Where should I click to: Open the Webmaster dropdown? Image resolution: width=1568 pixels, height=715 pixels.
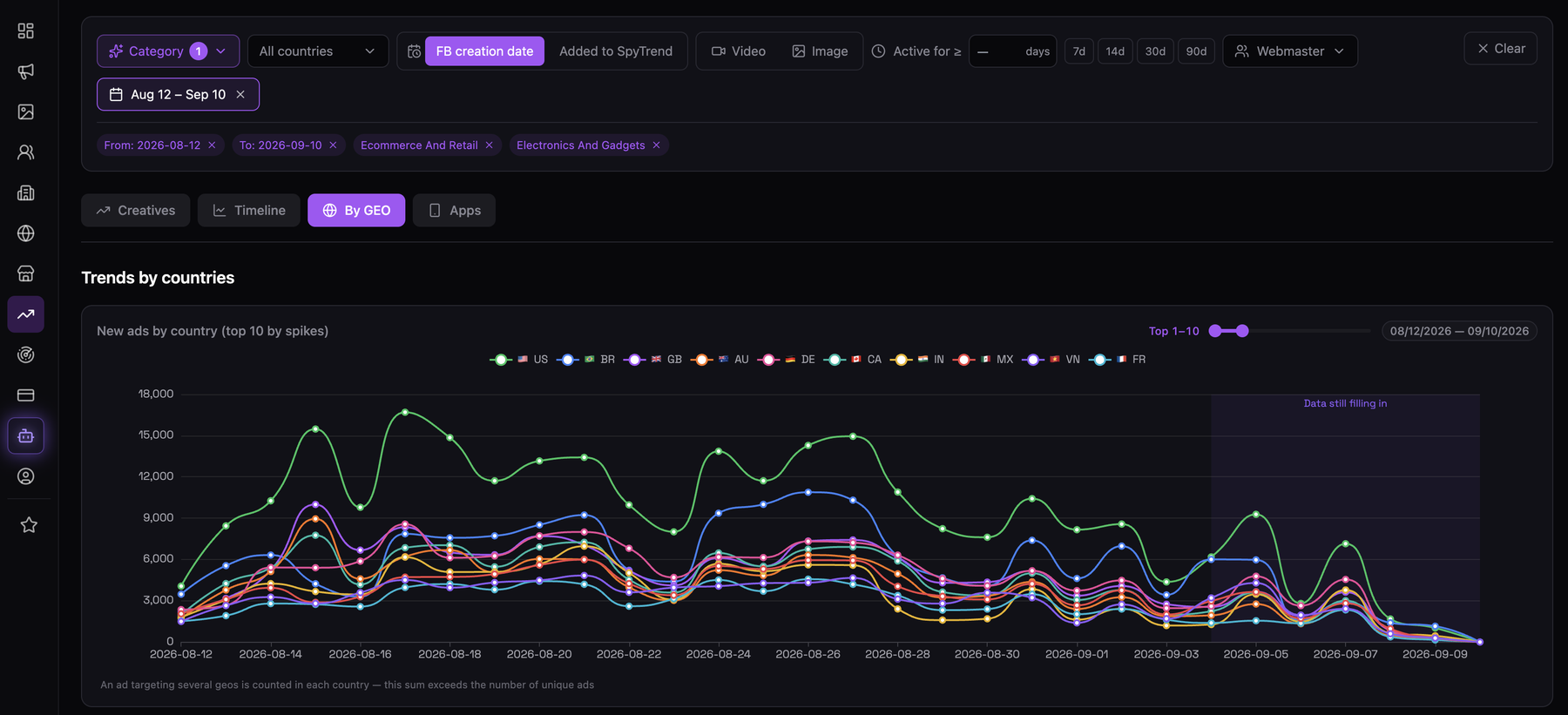pos(1290,51)
